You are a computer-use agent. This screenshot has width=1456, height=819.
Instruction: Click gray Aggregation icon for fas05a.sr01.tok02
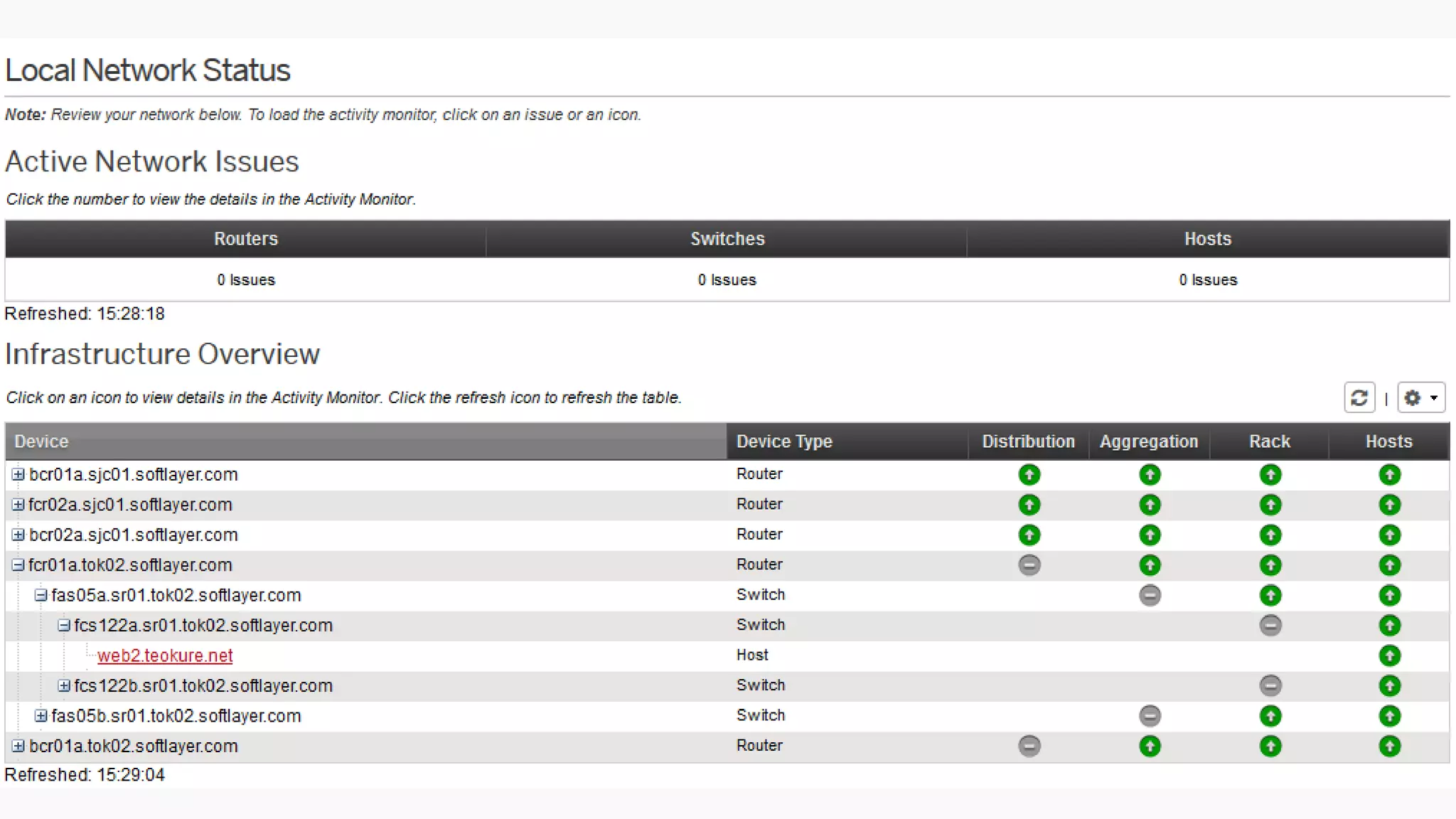[x=1150, y=595]
